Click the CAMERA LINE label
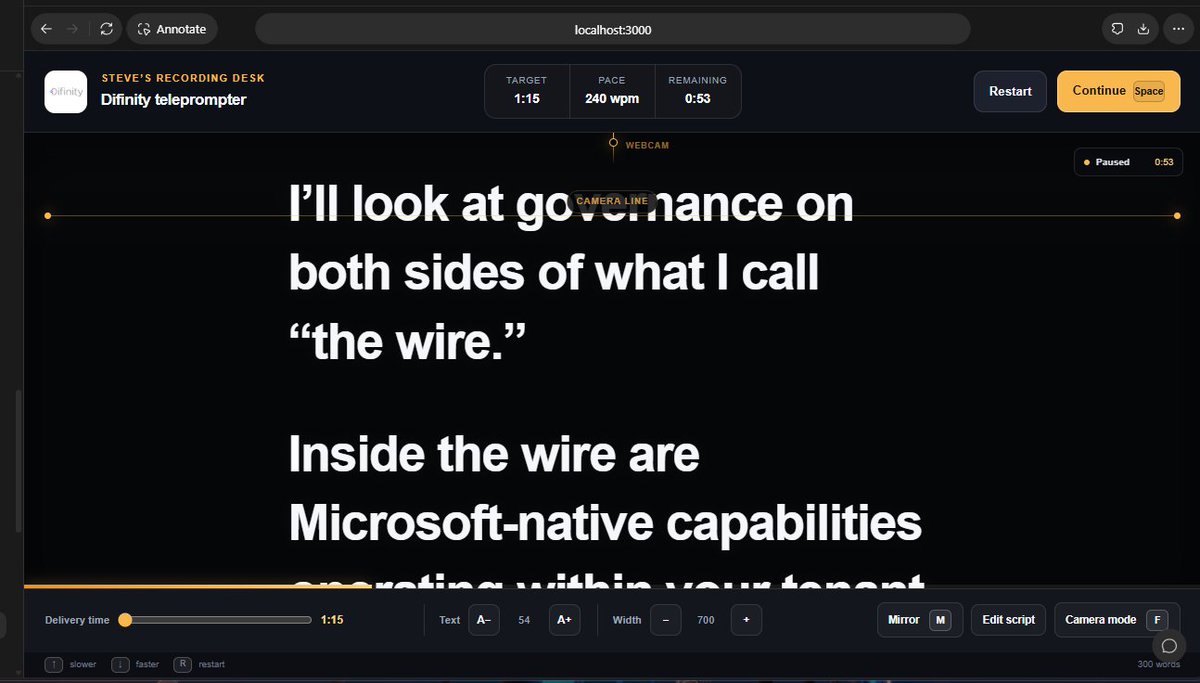The image size is (1200, 683). pyautogui.click(x=612, y=201)
